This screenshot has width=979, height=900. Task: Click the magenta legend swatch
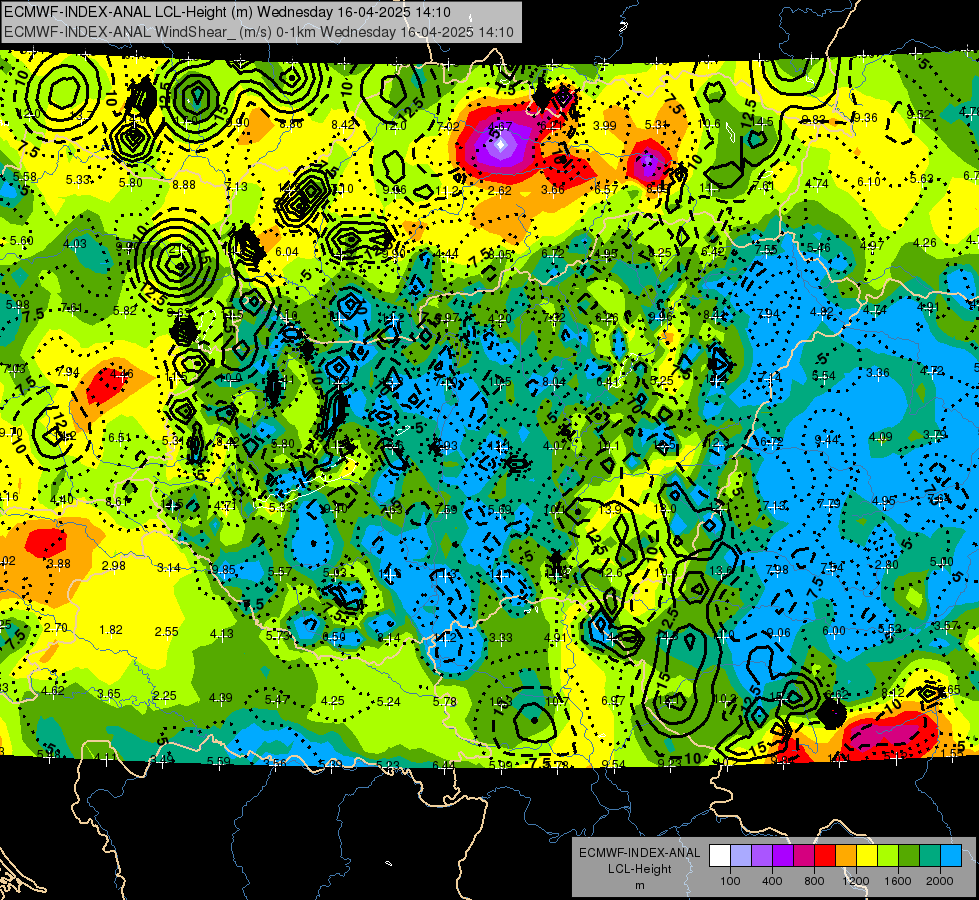pos(804,856)
